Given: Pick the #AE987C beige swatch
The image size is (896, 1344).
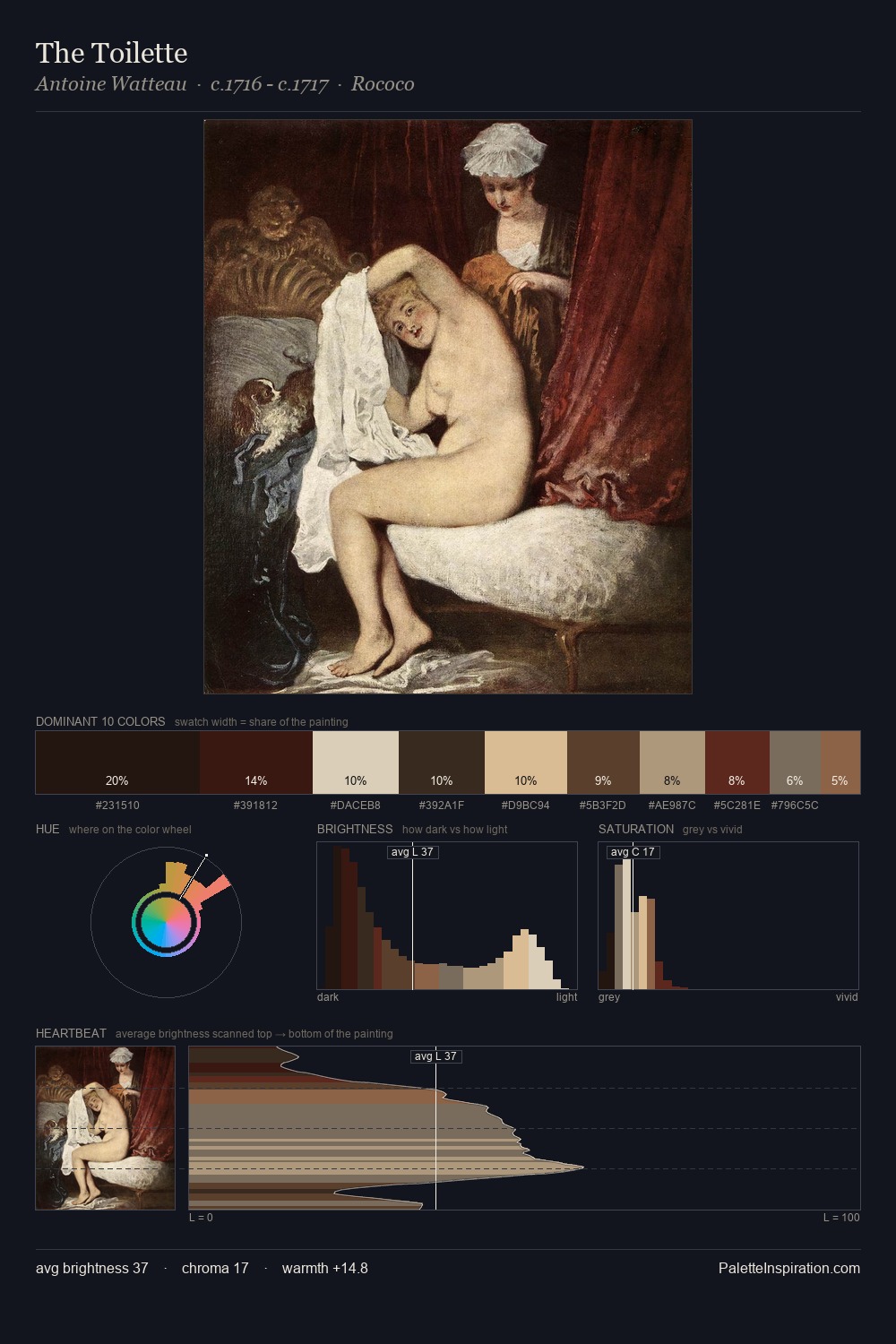Looking at the screenshot, I should [x=672, y=762].
